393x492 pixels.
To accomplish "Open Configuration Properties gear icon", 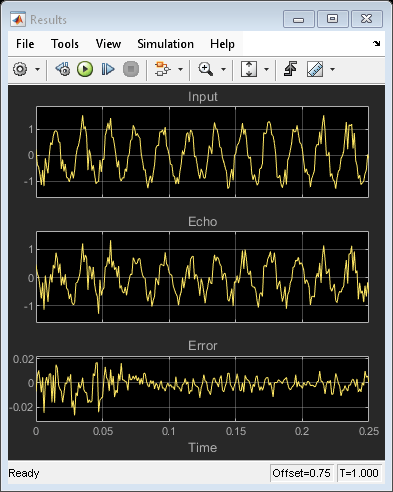I will click(20, 69).
